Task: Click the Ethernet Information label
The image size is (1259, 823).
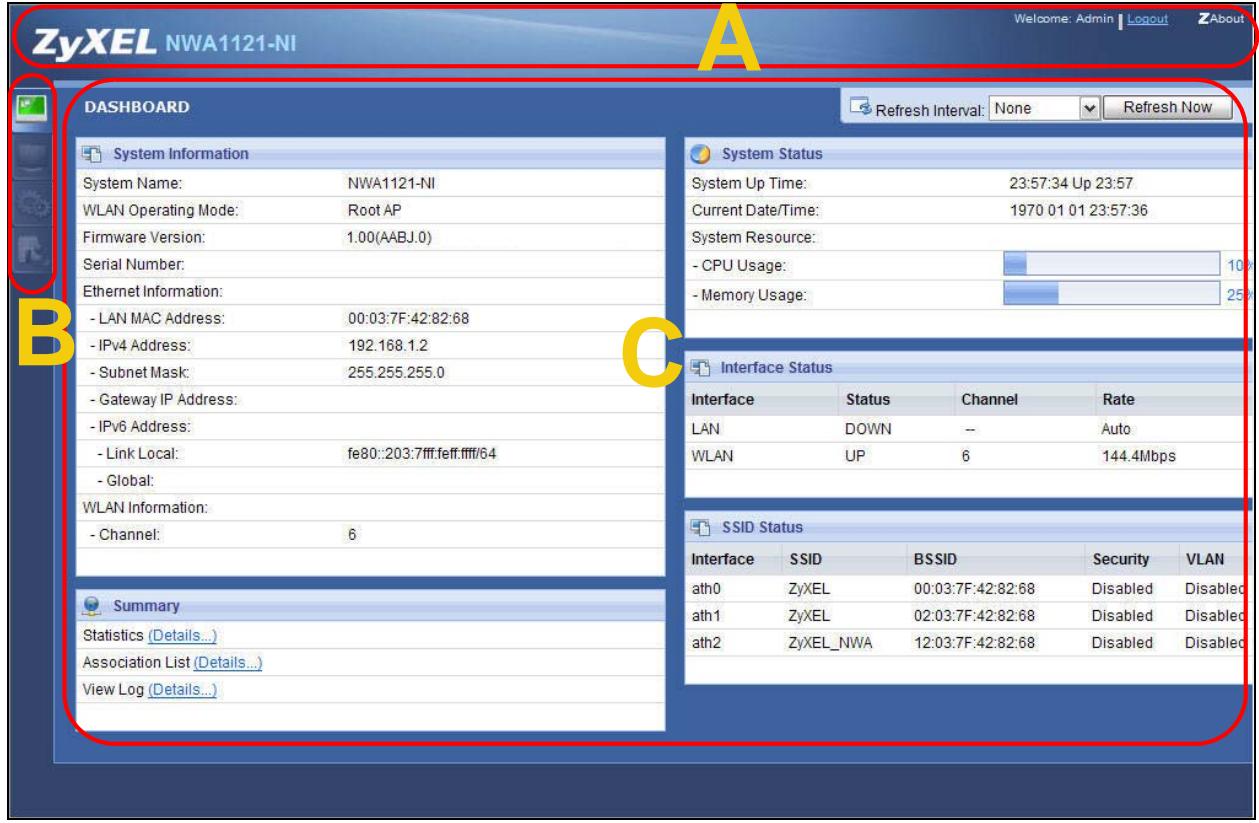Action: pos(152,291)
